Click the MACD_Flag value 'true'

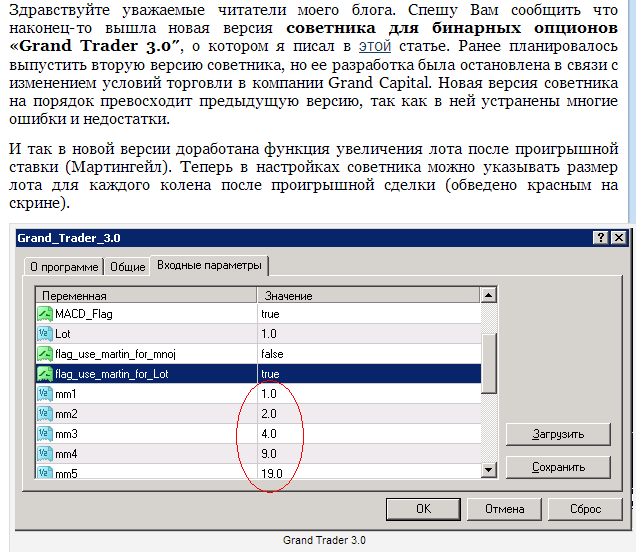pyautogui.click(x=270, y=314)
